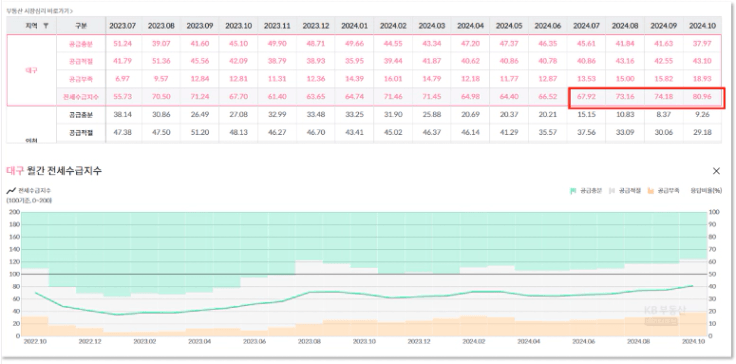Image resolution: width=736 pixels, height=364 pixels.
Task: Click the 8.37 cell under 2024.09
Action: click(x=664, y=115)
